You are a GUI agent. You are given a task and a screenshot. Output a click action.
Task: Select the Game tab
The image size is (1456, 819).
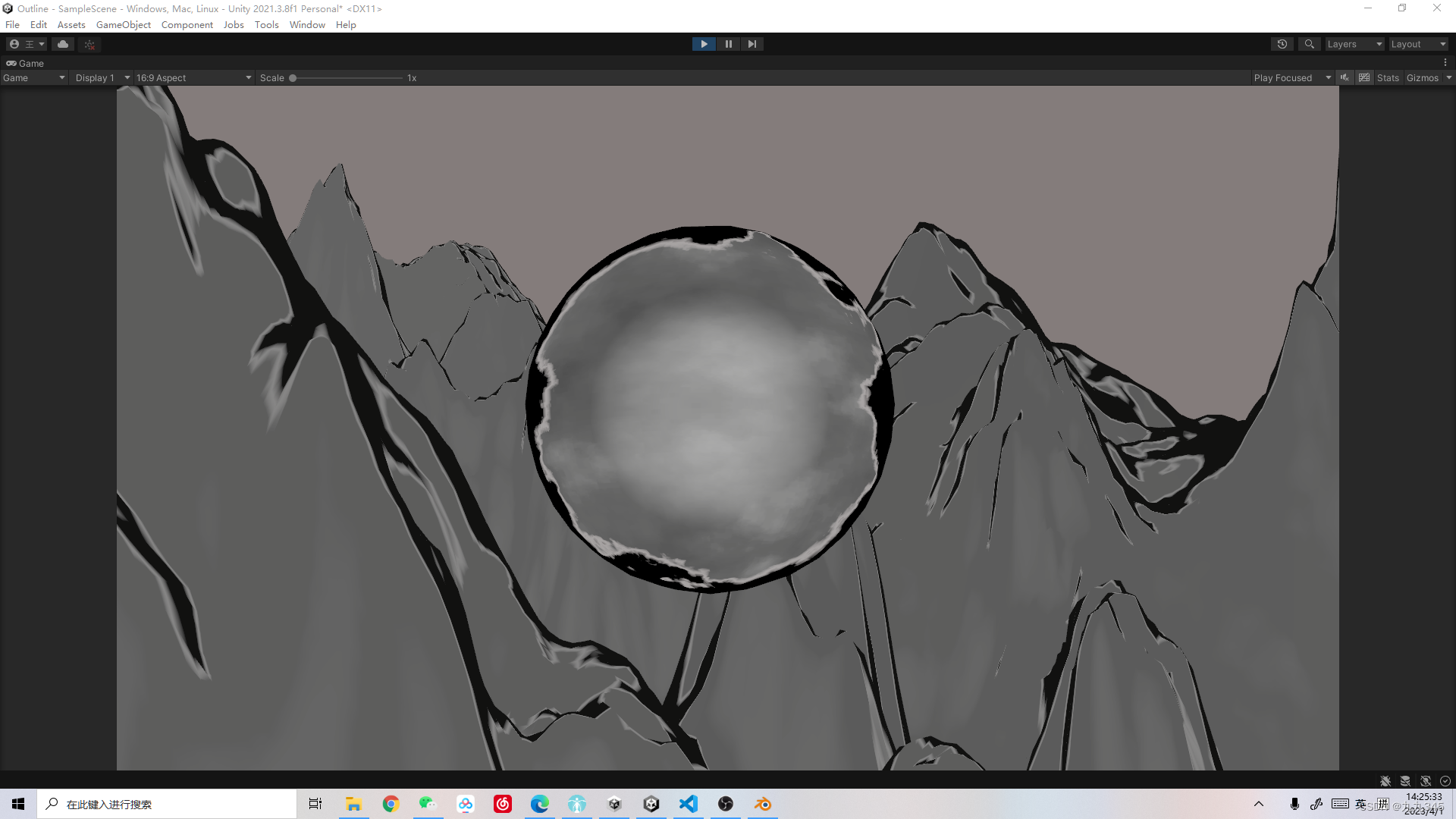pos(25,63)
